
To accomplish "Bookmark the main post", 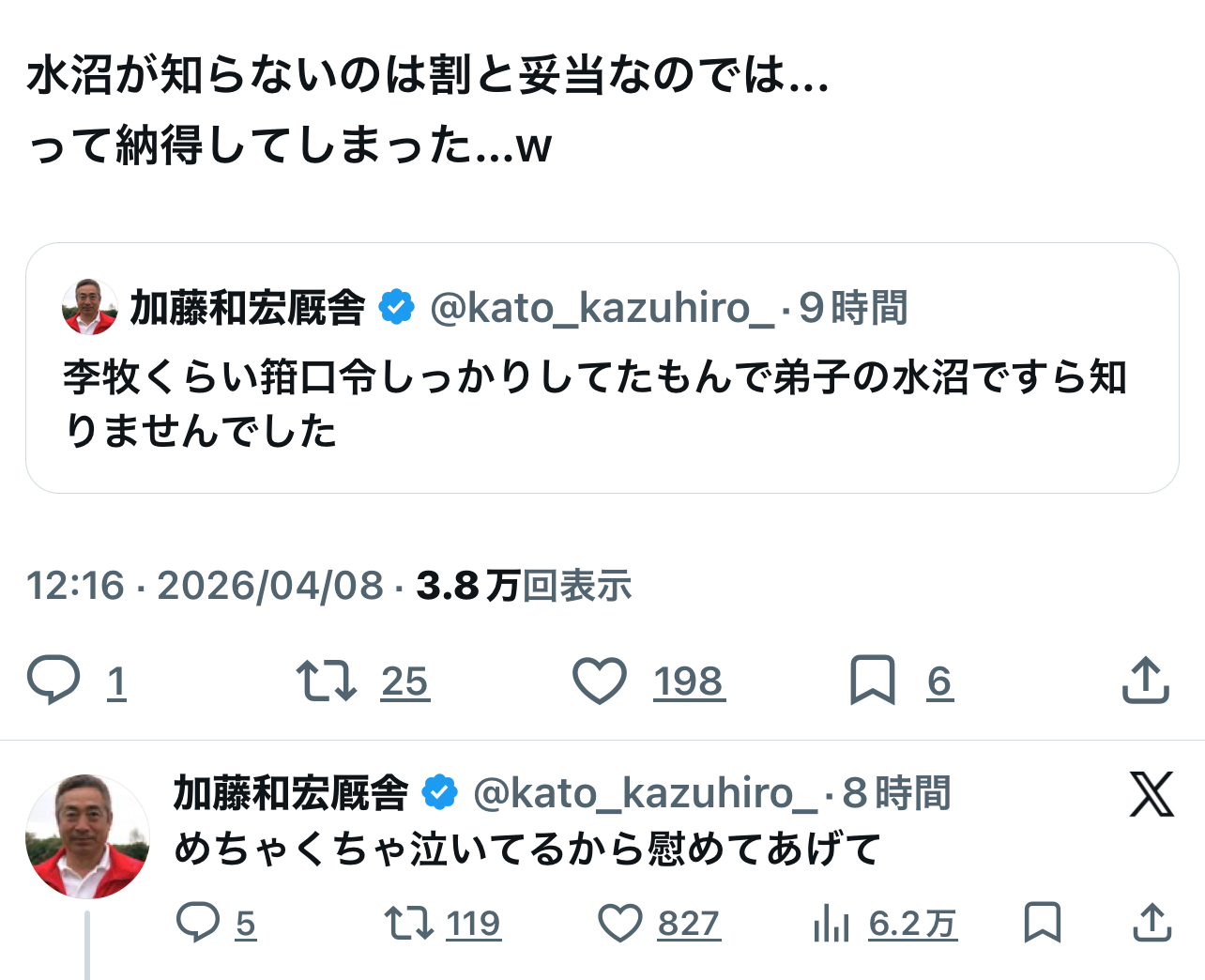I will [x=872, y=681].
